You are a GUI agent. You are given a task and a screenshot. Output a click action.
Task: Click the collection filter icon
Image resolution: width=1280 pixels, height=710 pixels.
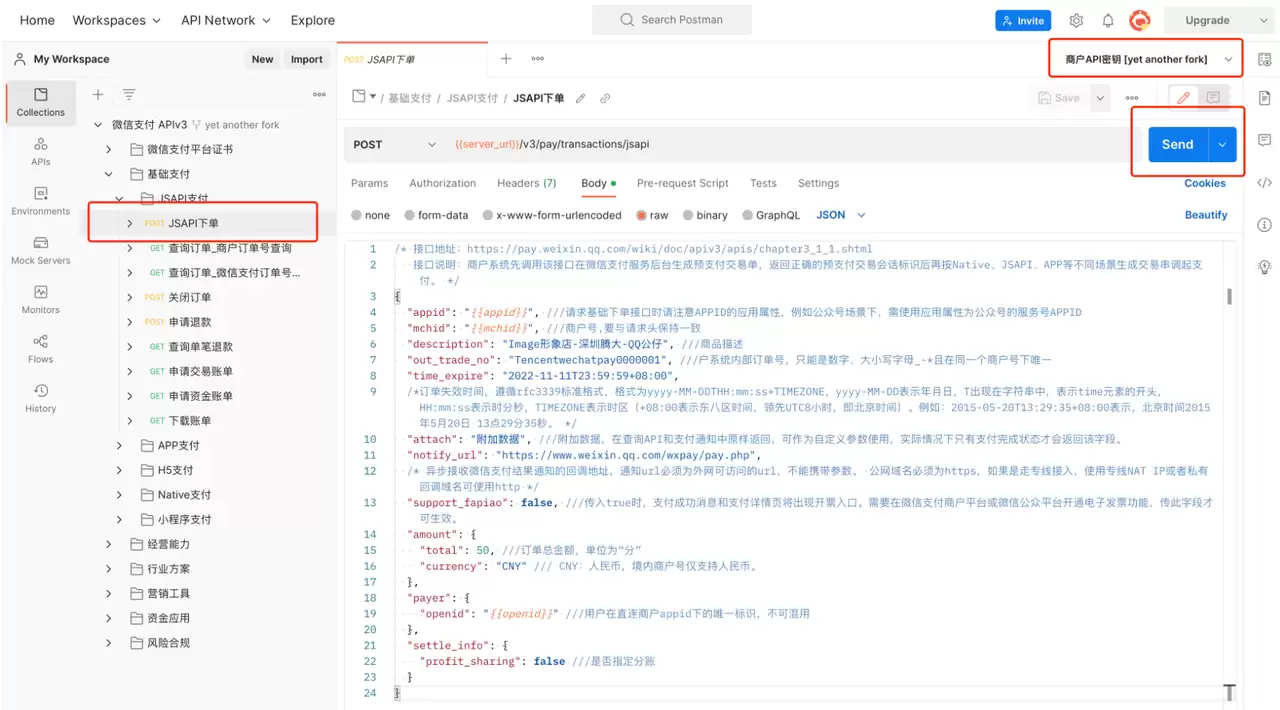[129, 94]
